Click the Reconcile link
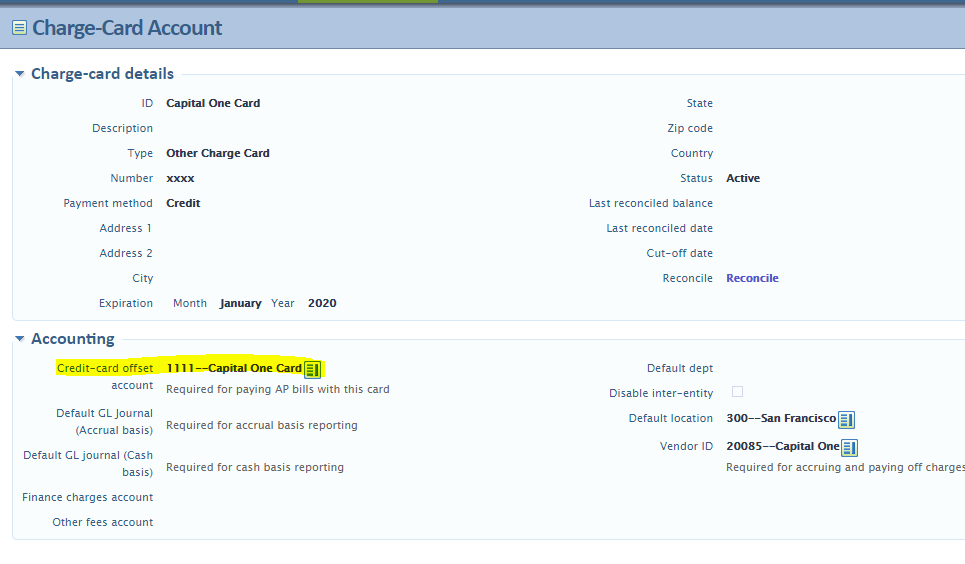Screen dimensions: 965x564 tap(752, 278)
